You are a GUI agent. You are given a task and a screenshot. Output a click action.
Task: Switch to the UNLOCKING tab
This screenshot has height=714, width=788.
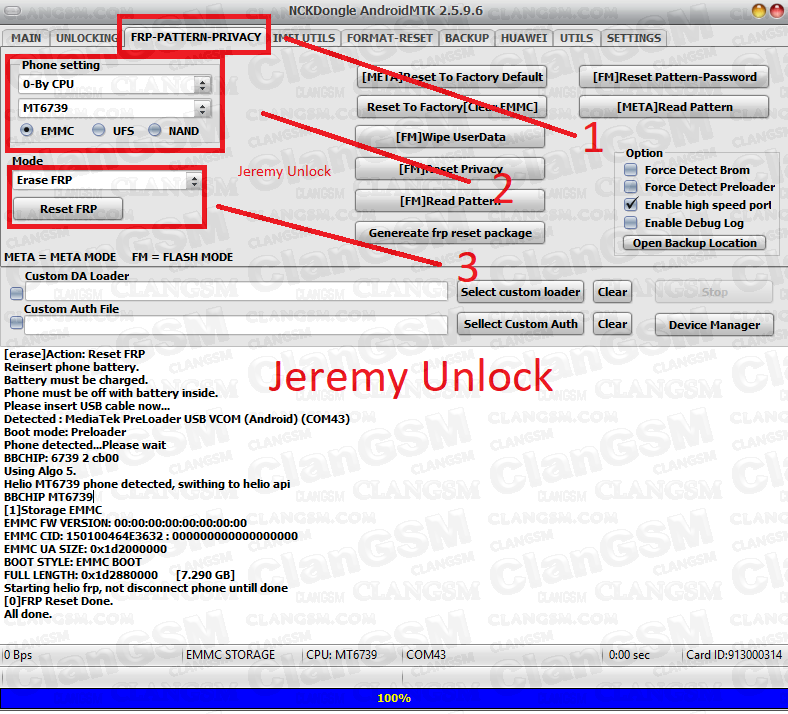[x=86, y=38]
